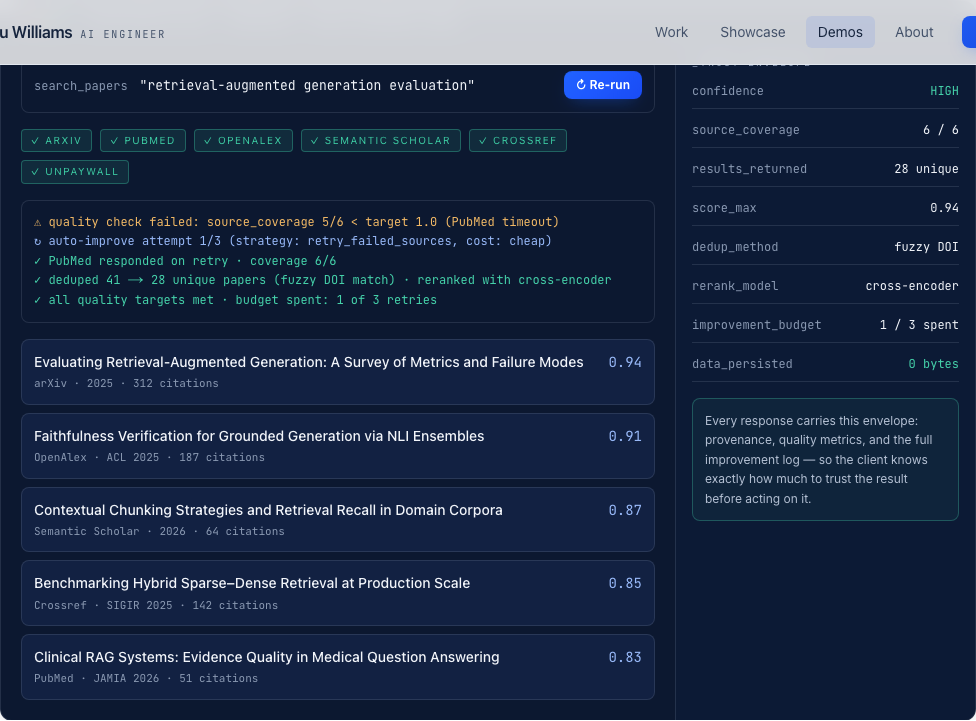976x721 pixels.
Task: Click arXiv · 2025 · 312 citations metadata
Action: 126,384
